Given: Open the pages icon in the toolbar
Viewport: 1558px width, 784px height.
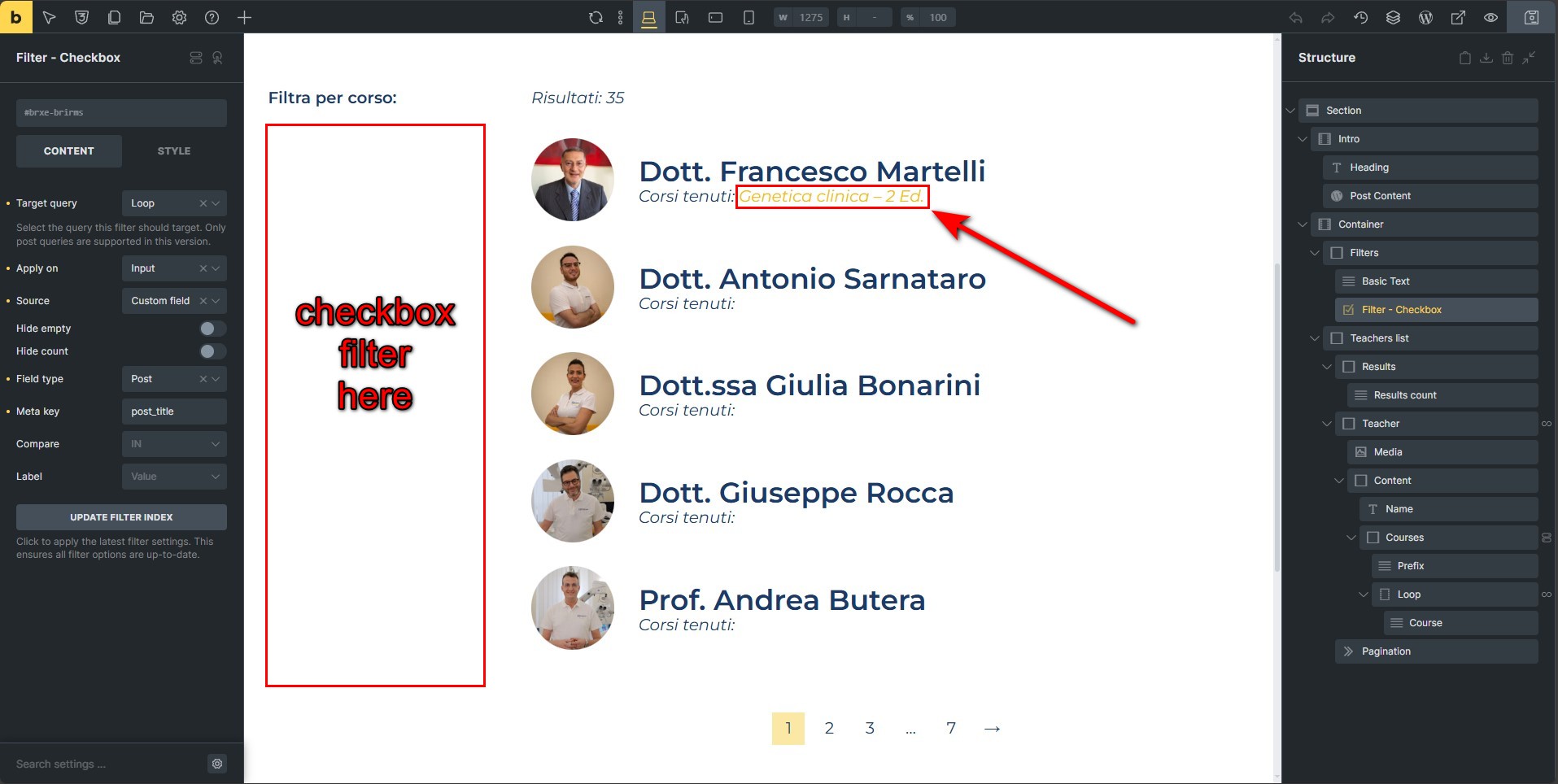Looking at the screenshot, I should (114, 17).
